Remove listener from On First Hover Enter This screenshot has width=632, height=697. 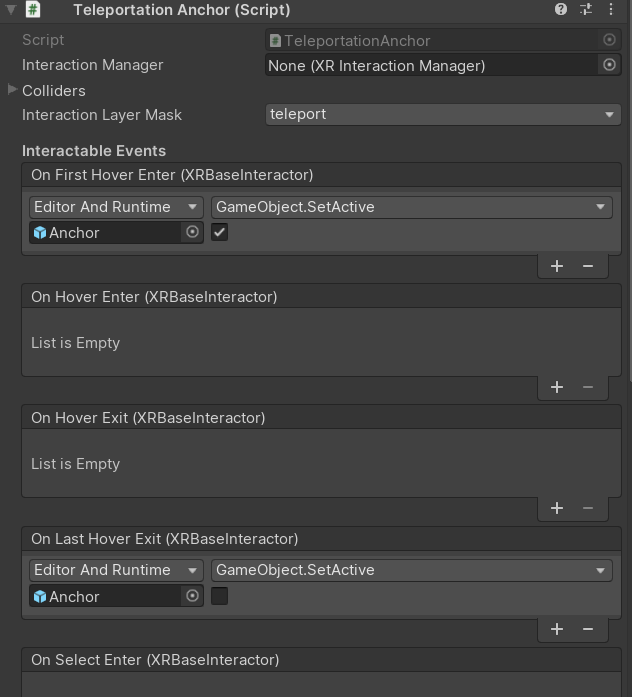click(588, 266)
